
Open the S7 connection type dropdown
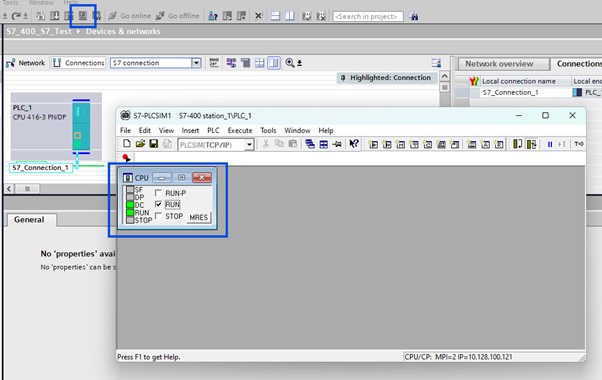click(x=196, y=63)
